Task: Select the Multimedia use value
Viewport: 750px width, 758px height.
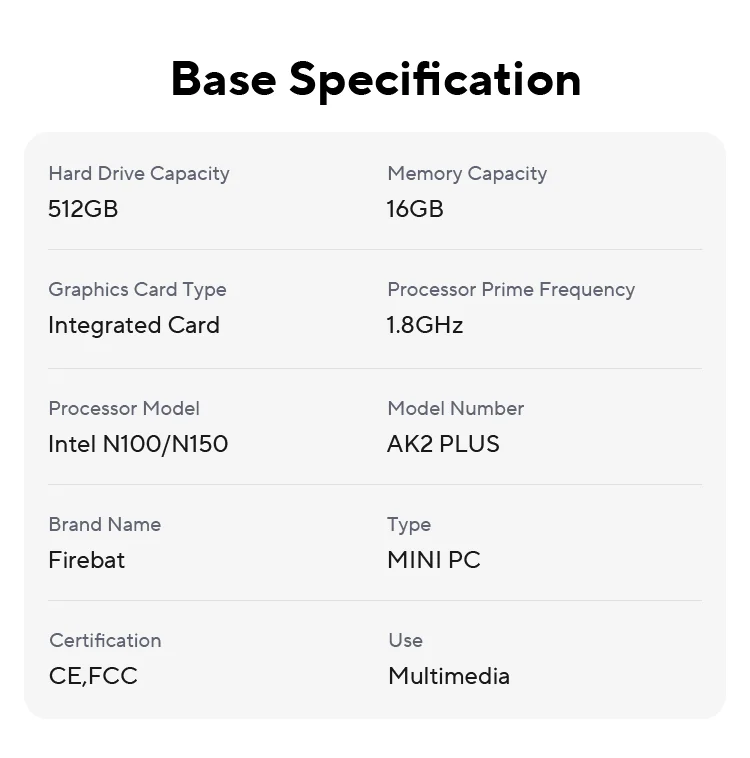Action: (x=449, y=676)
